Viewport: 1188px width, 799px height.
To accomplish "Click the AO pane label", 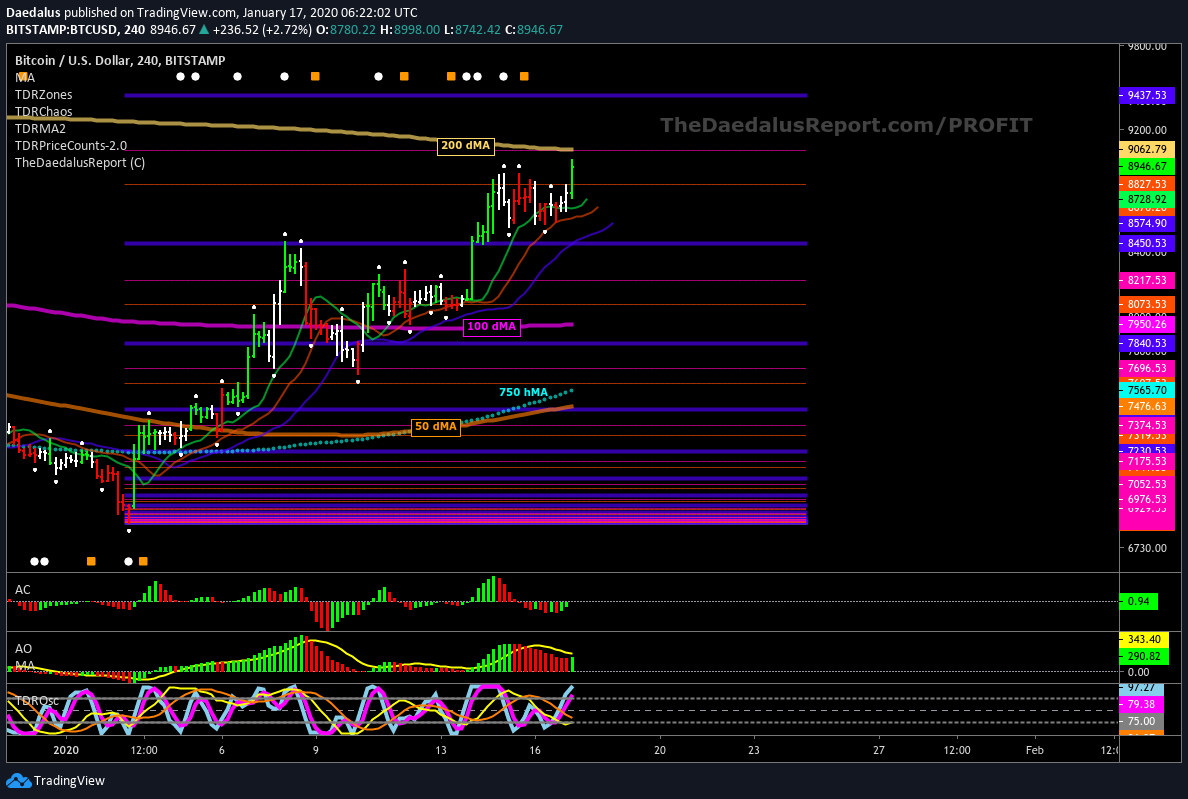I will point(23,648).
